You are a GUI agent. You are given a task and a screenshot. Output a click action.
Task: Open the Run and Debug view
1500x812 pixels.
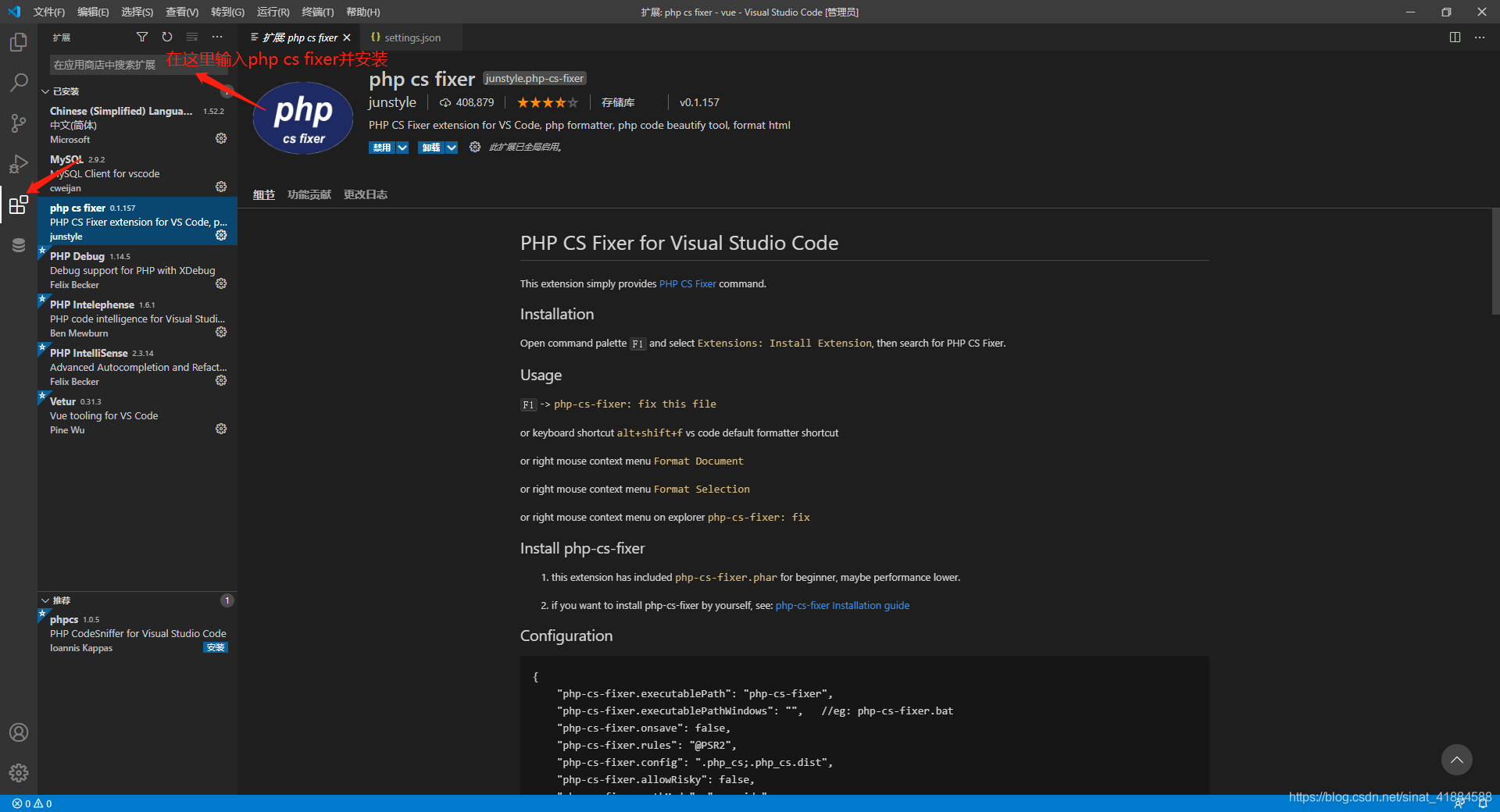pyautogui.click(x=19, y=164)
